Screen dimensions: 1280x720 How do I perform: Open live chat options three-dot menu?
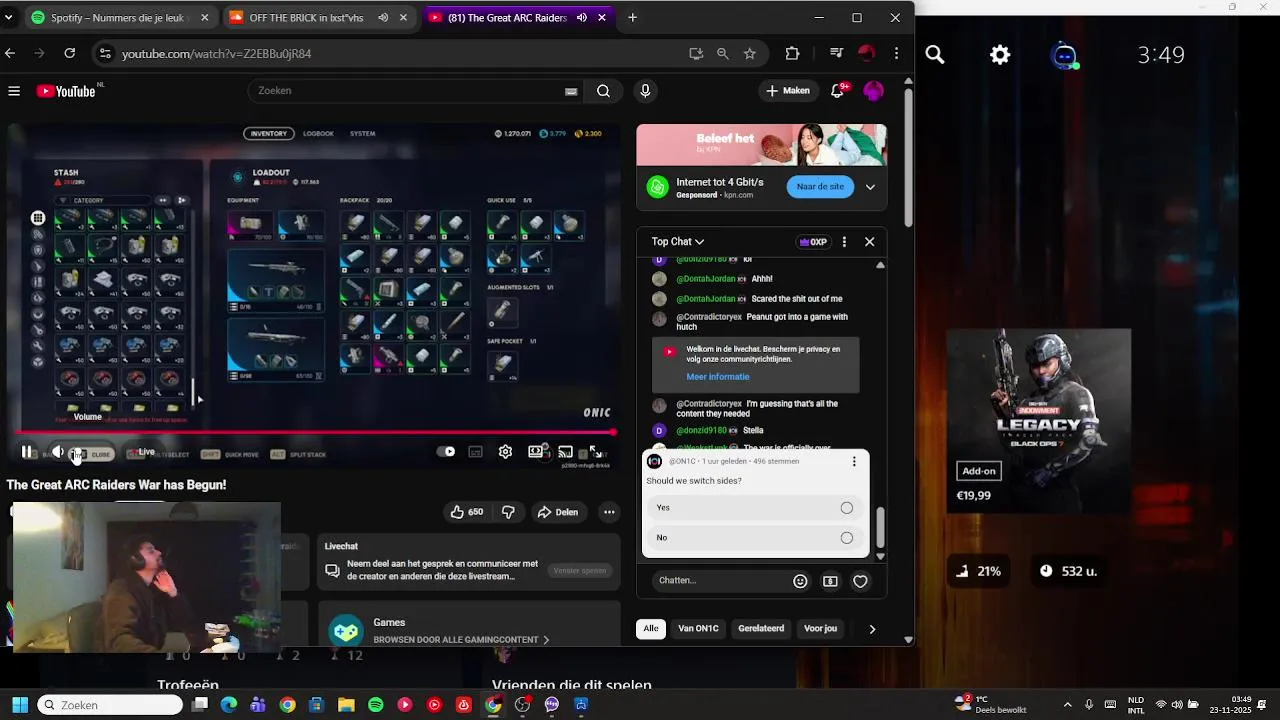pyautogui.click(x=844, y=242)
